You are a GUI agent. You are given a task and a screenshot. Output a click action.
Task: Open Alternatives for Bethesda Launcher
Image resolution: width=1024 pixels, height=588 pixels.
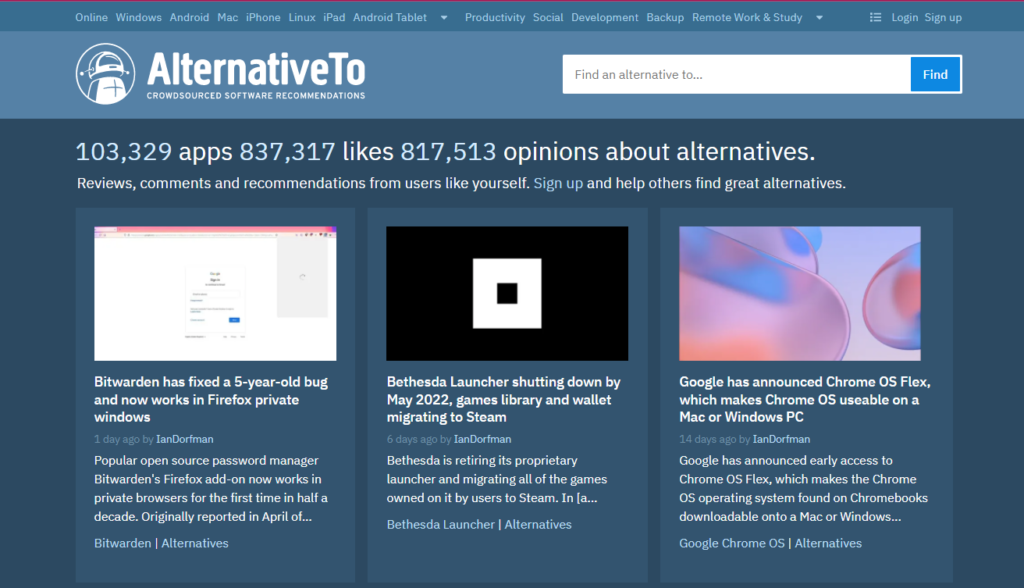coord(538,523)
